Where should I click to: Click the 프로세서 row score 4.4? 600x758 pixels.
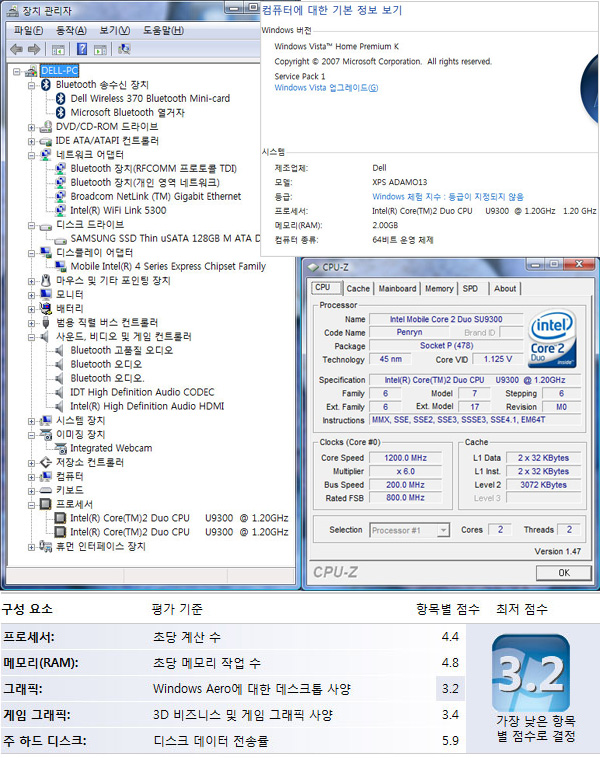[450, 637]
